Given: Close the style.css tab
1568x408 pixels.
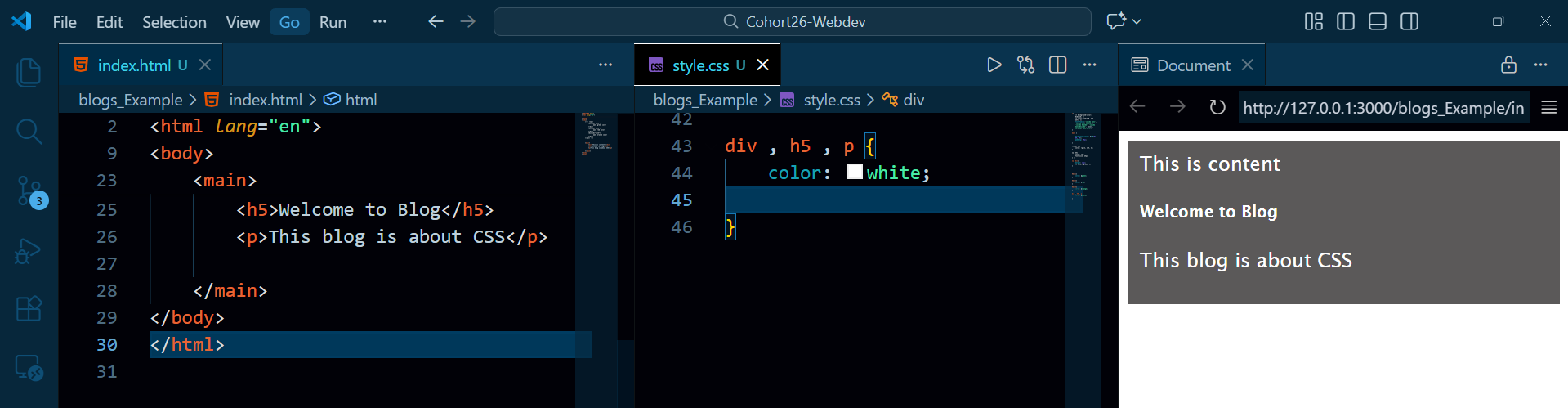Looking at the screenshot, I should click(x=762, y=65).
